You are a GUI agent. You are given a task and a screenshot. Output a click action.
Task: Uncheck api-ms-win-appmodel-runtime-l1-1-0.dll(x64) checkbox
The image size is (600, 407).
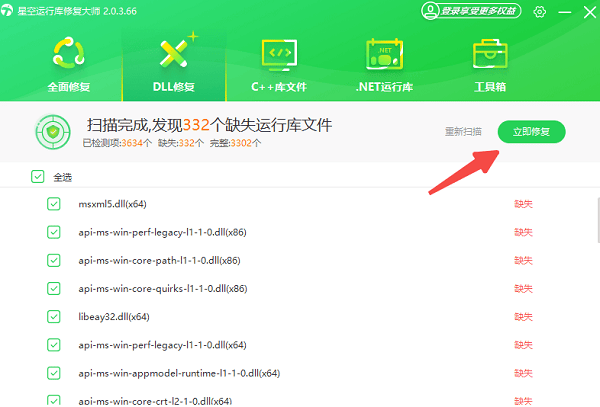[54, 373]
